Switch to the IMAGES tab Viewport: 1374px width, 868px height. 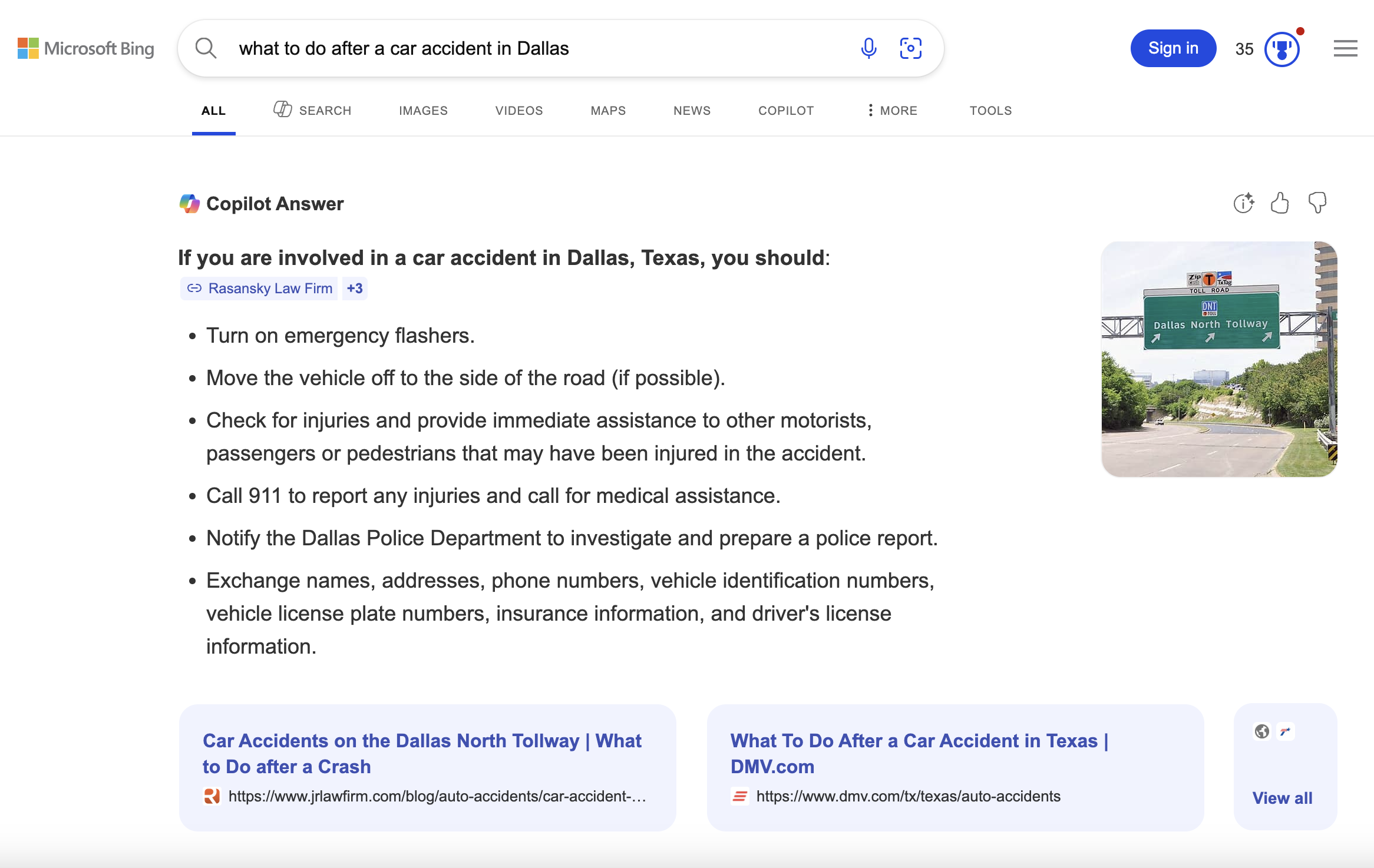[423, 111]
